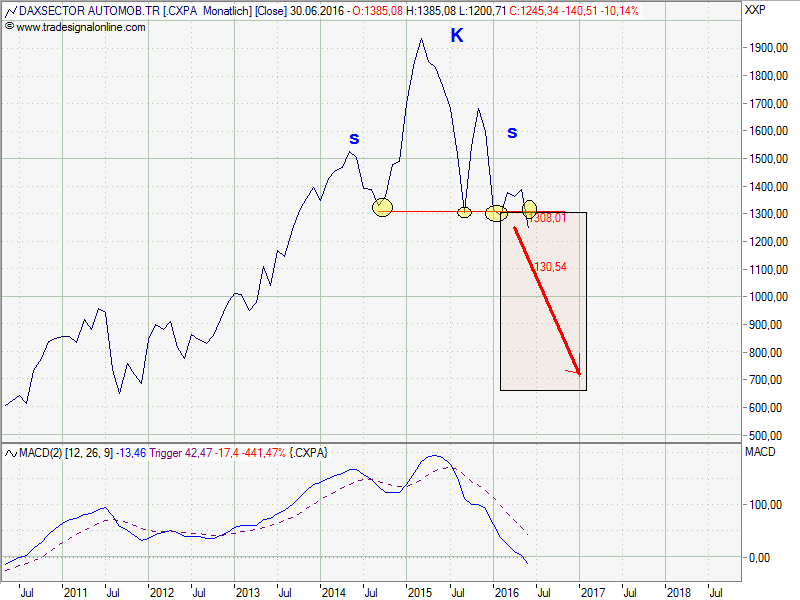
Task: Open the www.tradesignalonline.com link
Action: [x=80, y=26]
